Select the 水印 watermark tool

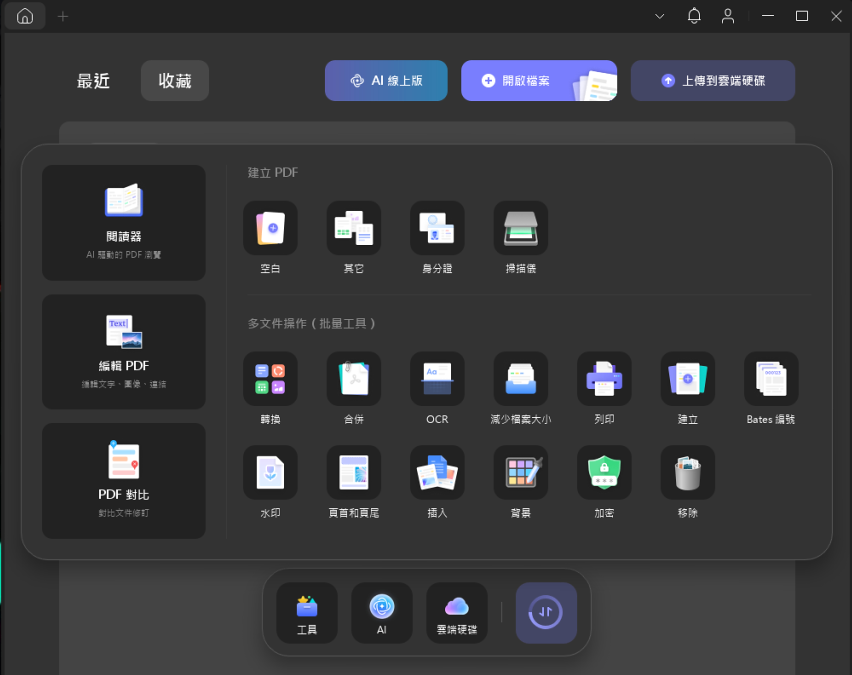click(x=270, y=472)
